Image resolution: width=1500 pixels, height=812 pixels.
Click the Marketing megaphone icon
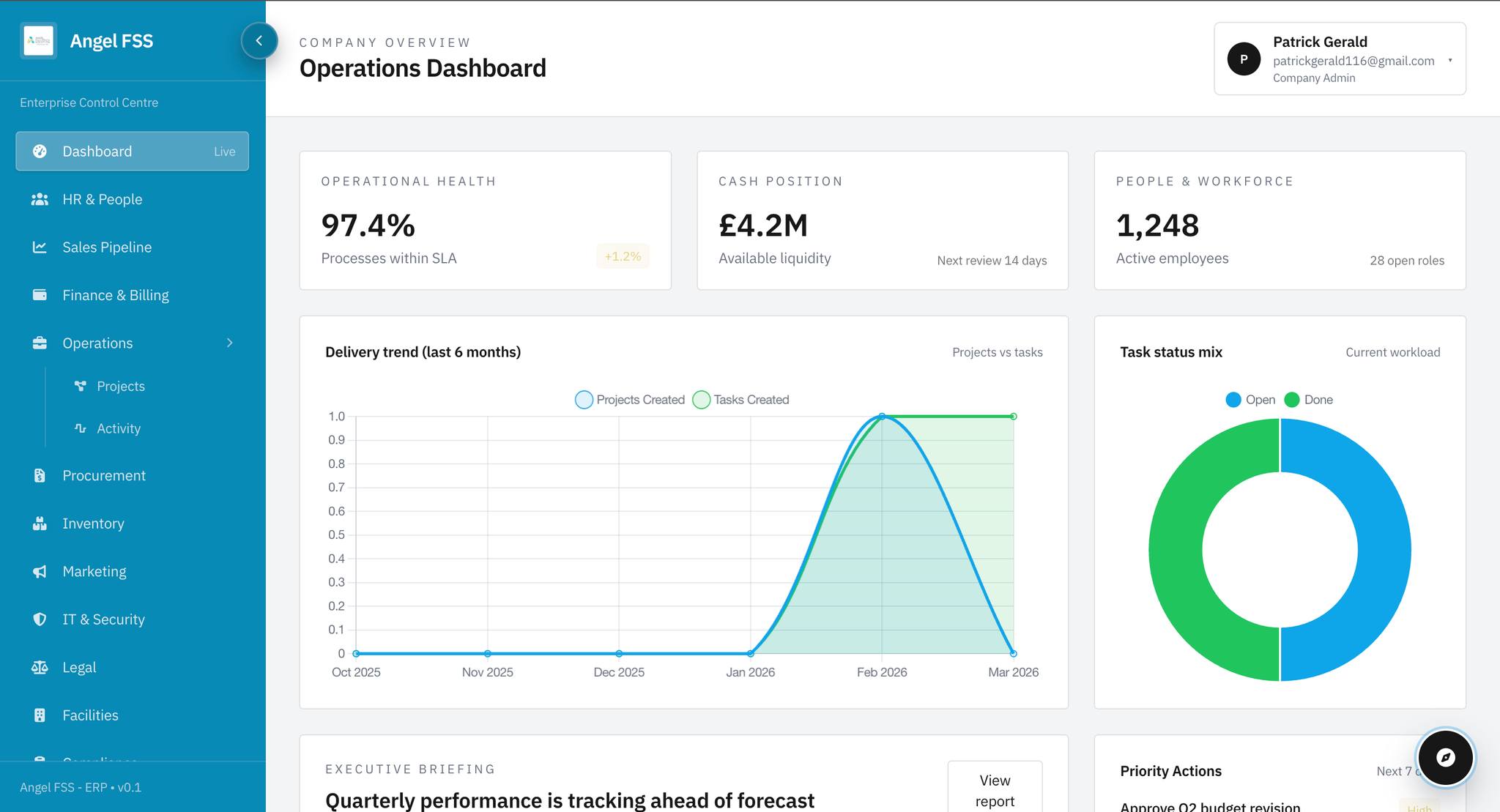tap(40, 572)
